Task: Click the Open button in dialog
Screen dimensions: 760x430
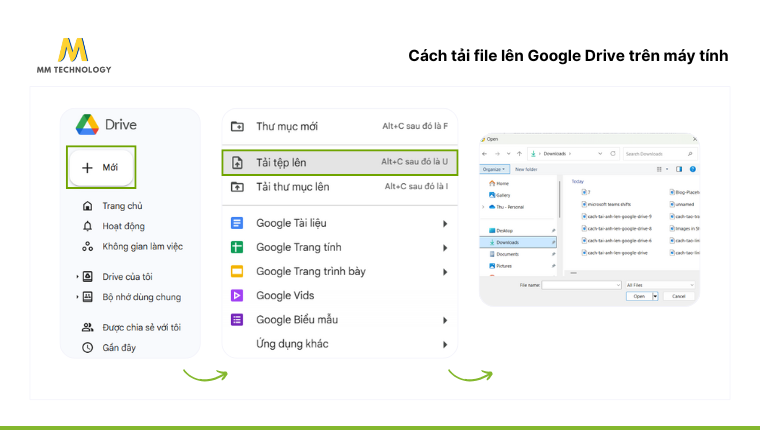Action: click(639, 296)
